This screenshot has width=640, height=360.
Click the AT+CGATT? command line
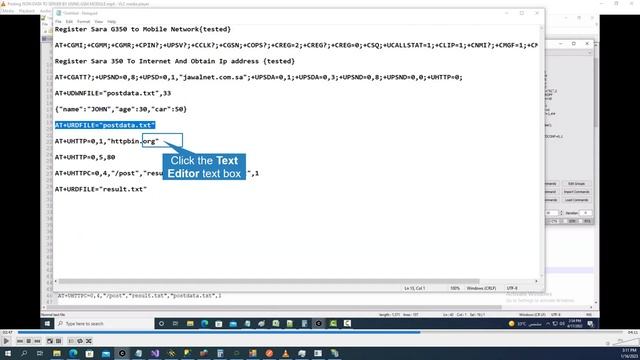259,77
